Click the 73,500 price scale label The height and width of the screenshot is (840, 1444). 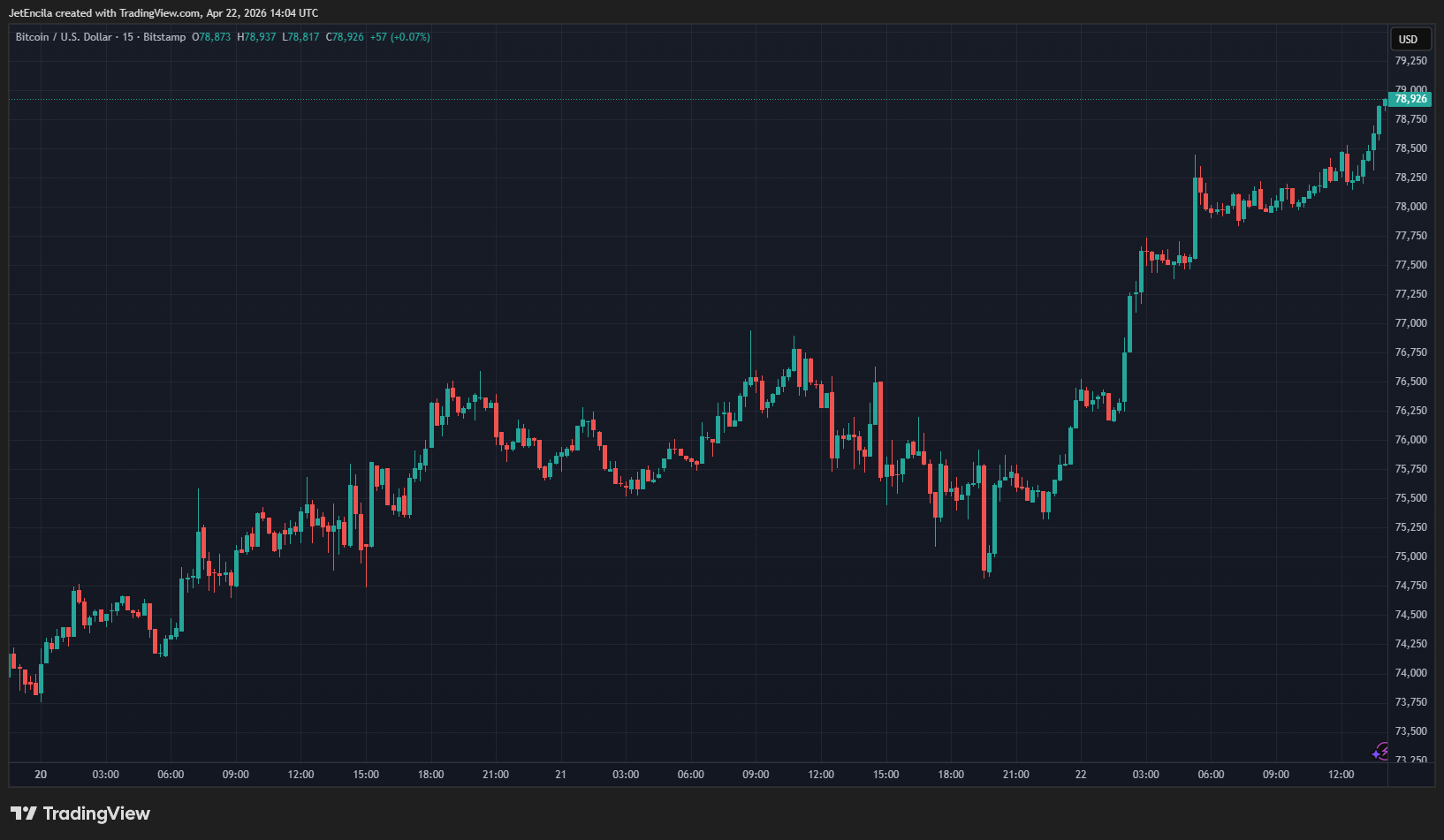coord(1410,731)
